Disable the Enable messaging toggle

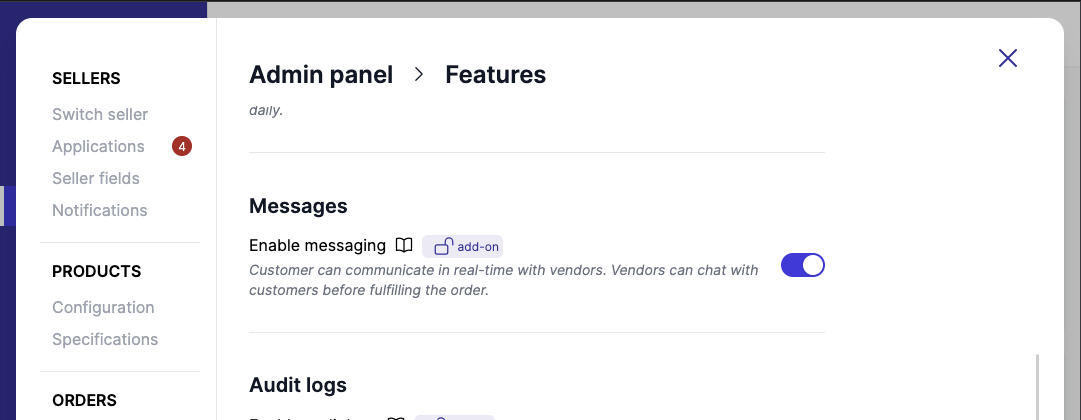point(802,266)
